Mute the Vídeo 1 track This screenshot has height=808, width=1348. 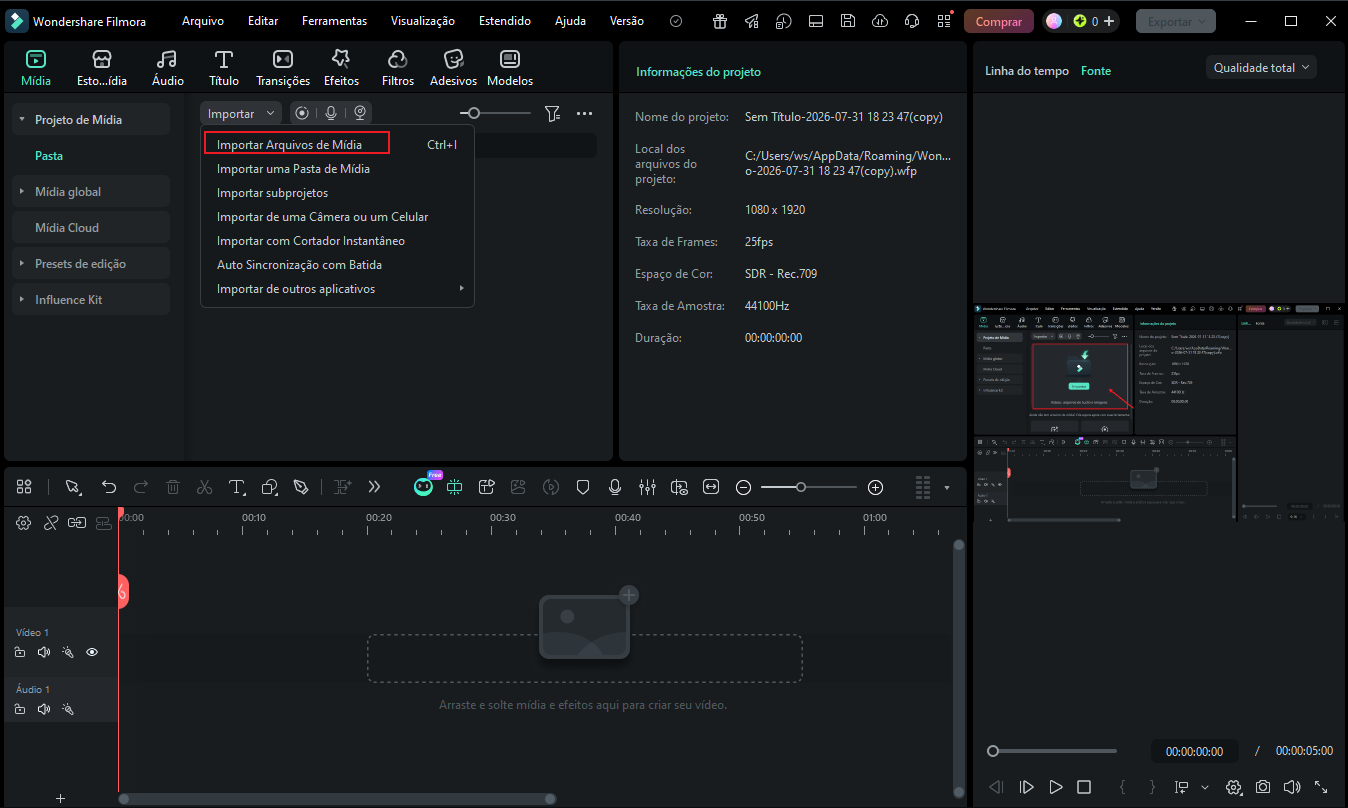pyautogui.click(x=44, y=652)
